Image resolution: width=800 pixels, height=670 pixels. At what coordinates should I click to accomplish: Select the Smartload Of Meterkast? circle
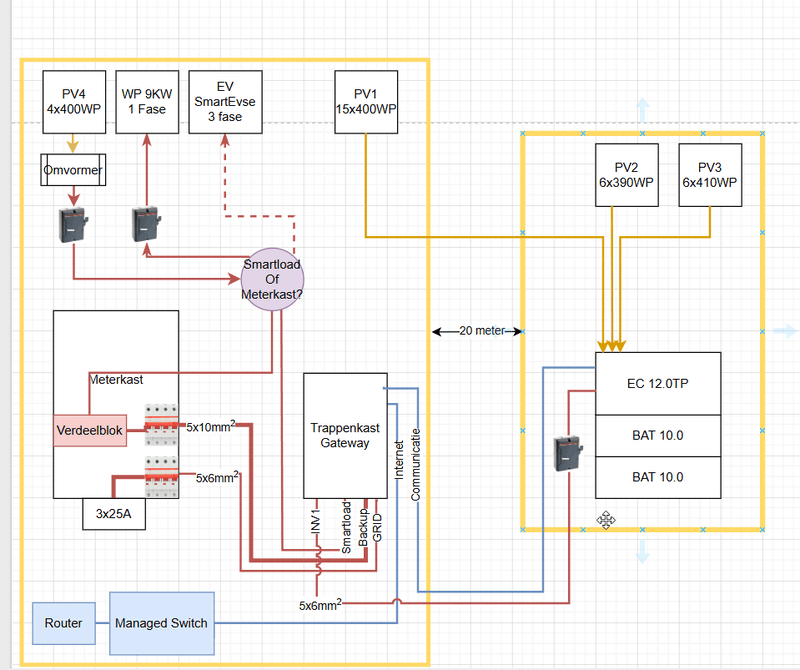(272, 279)
